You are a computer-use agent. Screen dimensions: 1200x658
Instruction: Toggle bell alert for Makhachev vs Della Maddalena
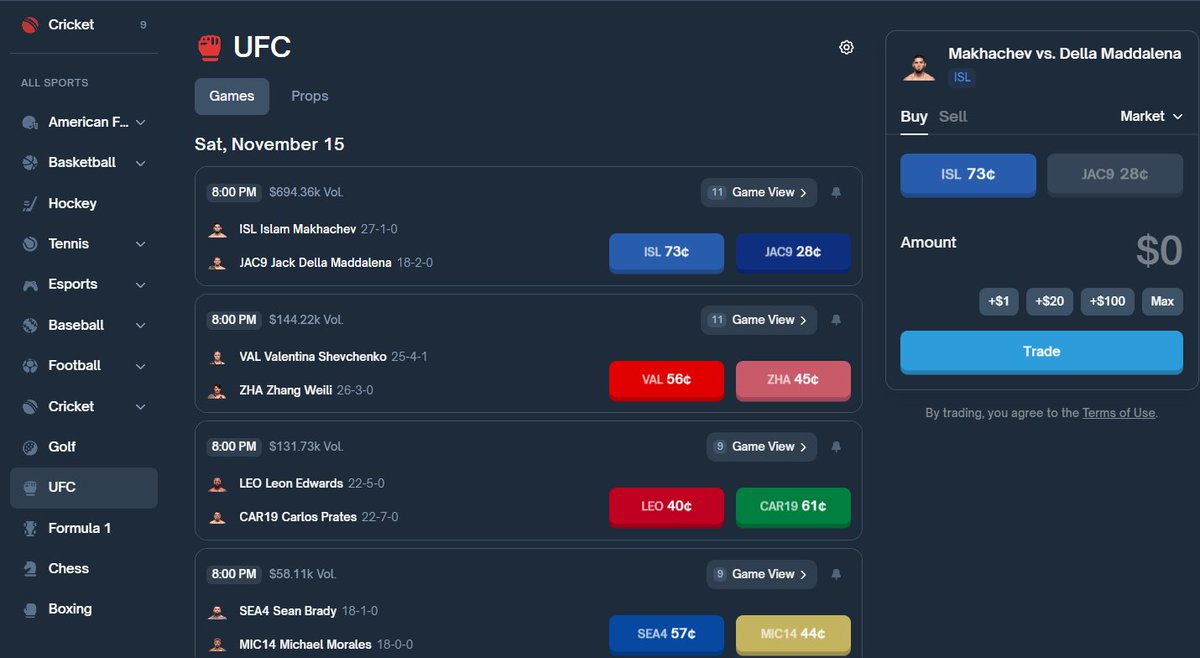point(836,192)
